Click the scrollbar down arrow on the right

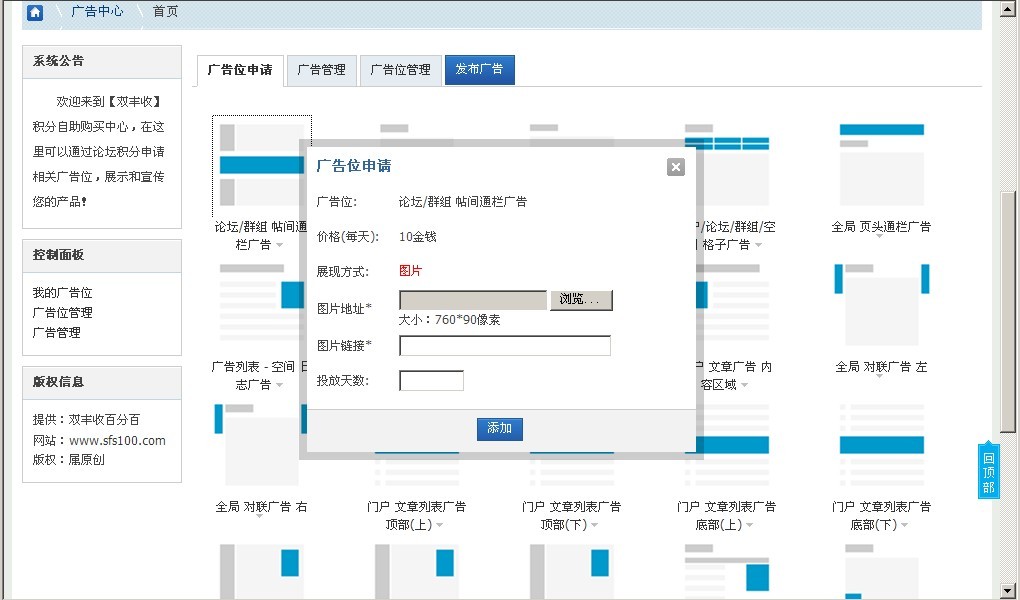(1008, 592)
